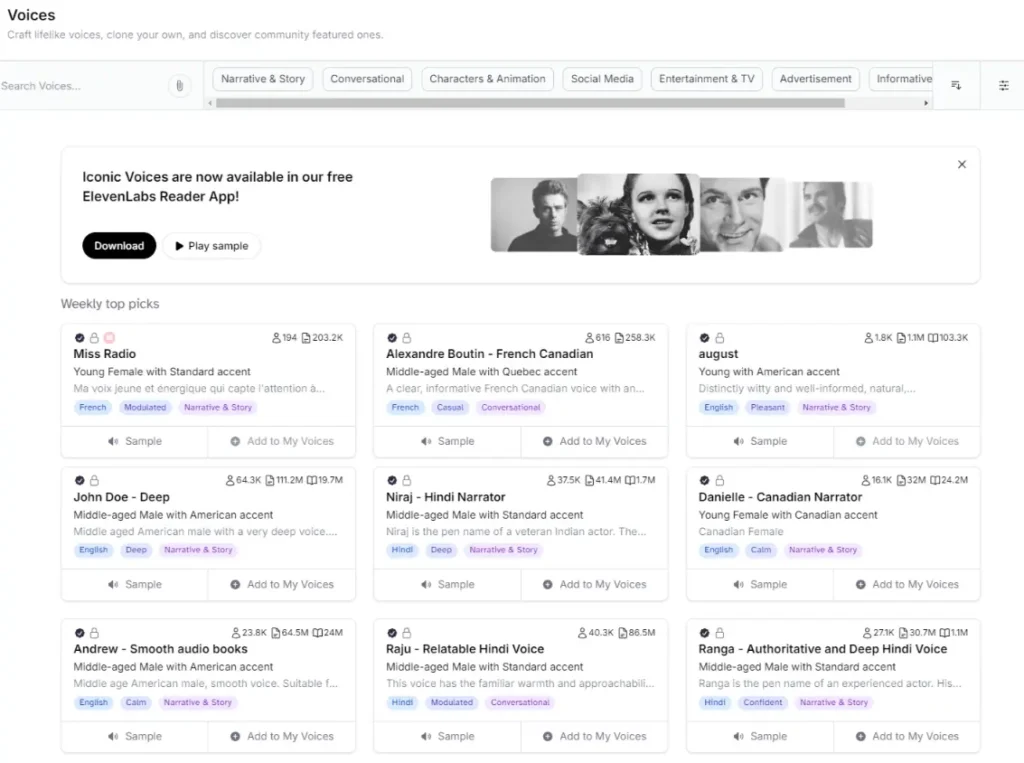Viewport: 1024px width, 763px height.
Task: Choose the Entertainment & TV filter
Action: pyautogui.click(x=706, y=79)
